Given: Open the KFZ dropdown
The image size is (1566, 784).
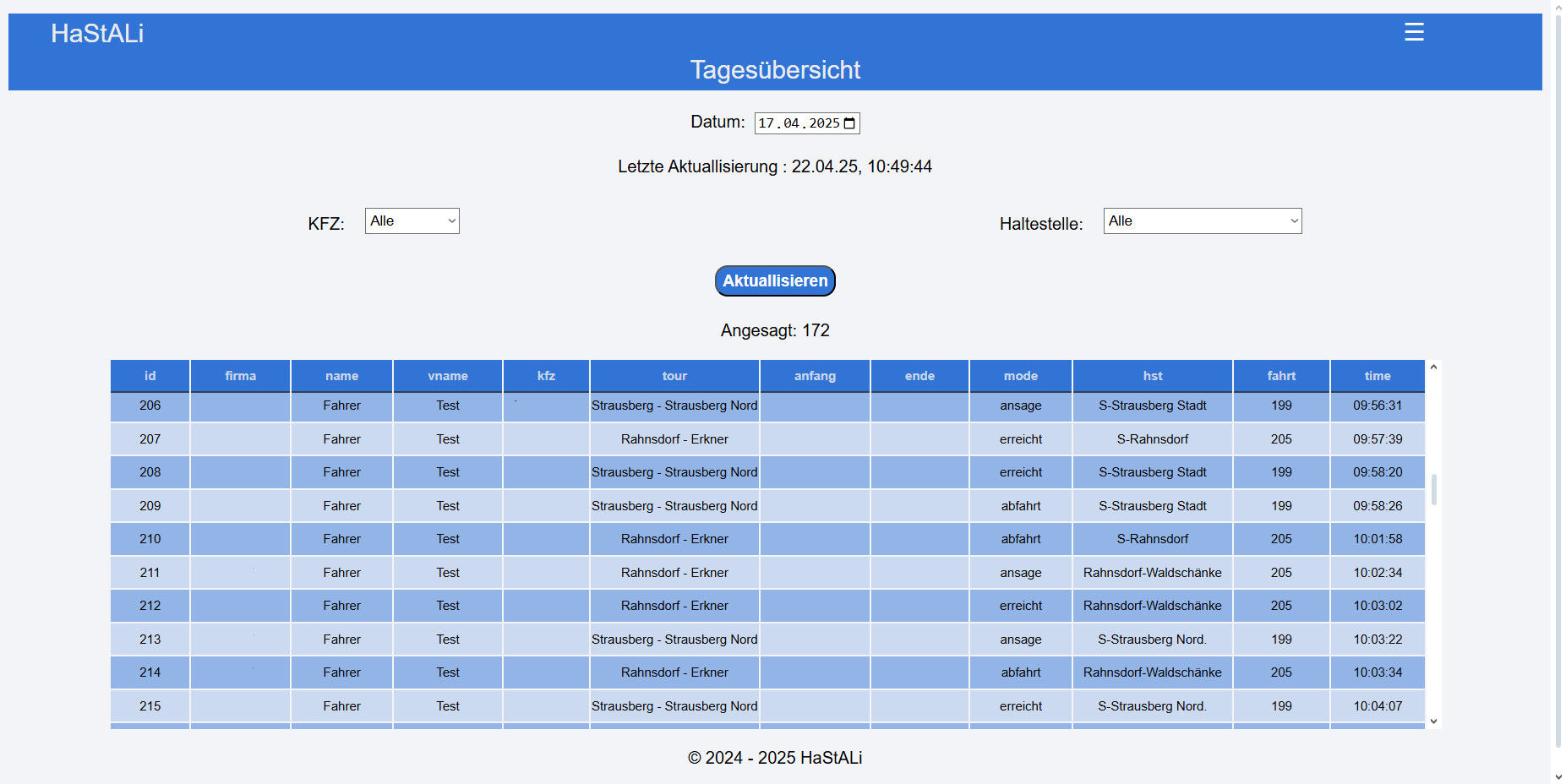Looking at the screenshot, I should pos(412,221).
